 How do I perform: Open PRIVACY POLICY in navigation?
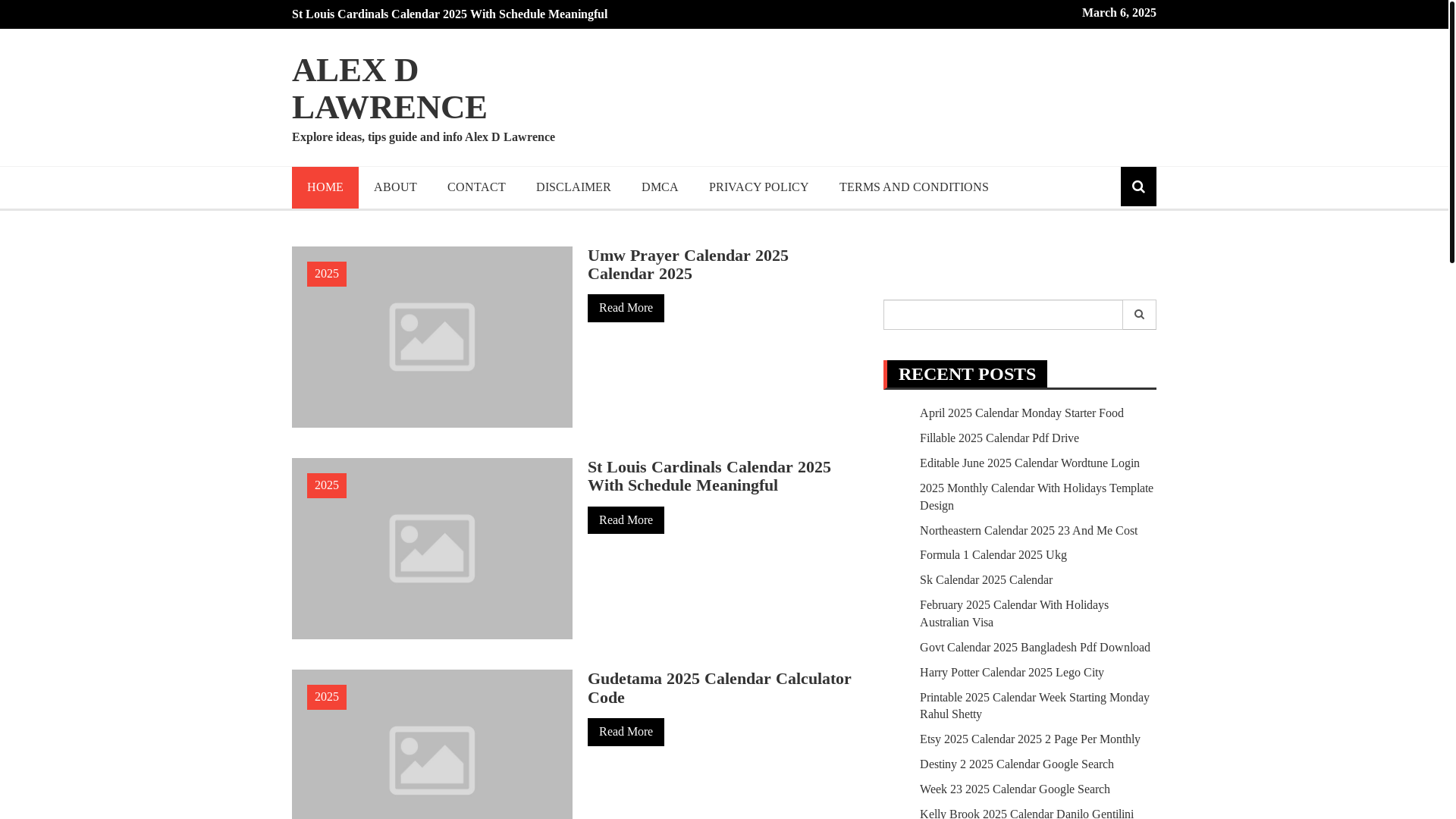tap(759, 187)
